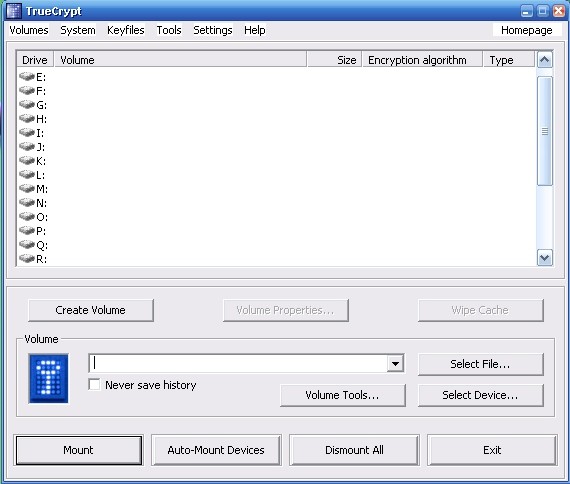This screenshot has width=570, height=484.
Task: Click the drive list scroll down arrow
Action: tap(545, 258)
